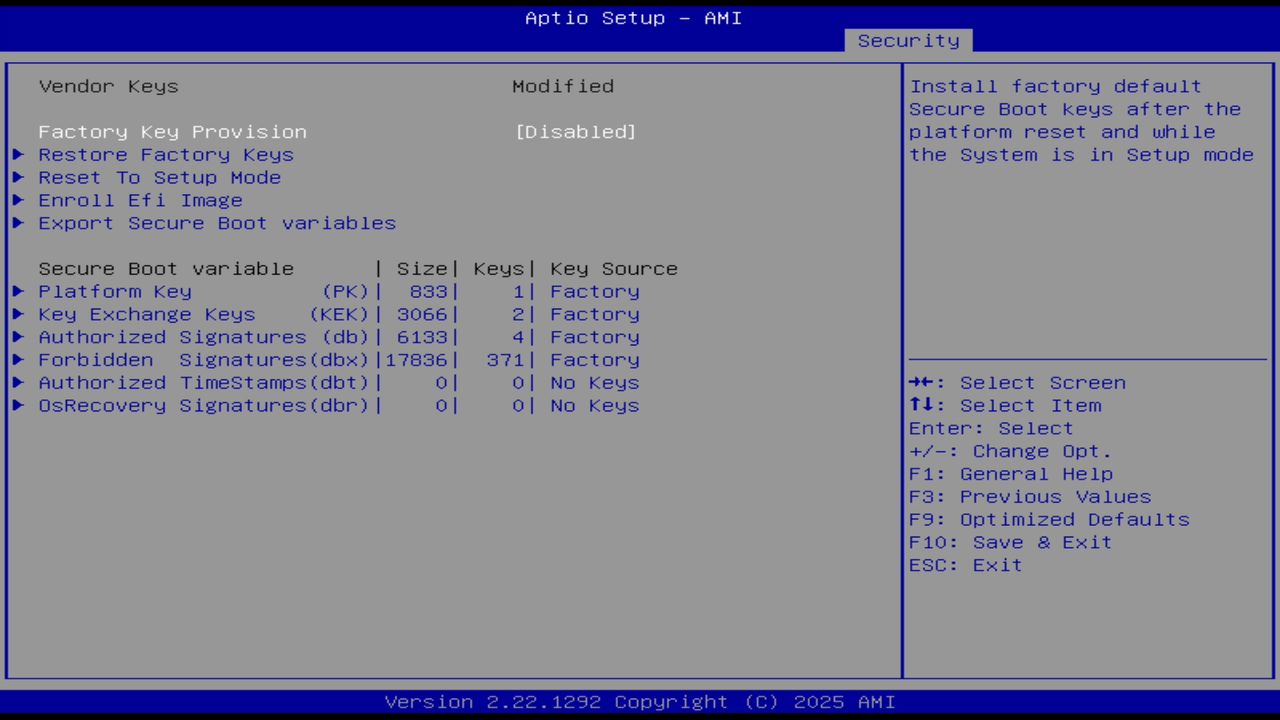Click the arrow beside Restore Factory Keys
This screenshot has width=1280, height=720.
[18, 155]
